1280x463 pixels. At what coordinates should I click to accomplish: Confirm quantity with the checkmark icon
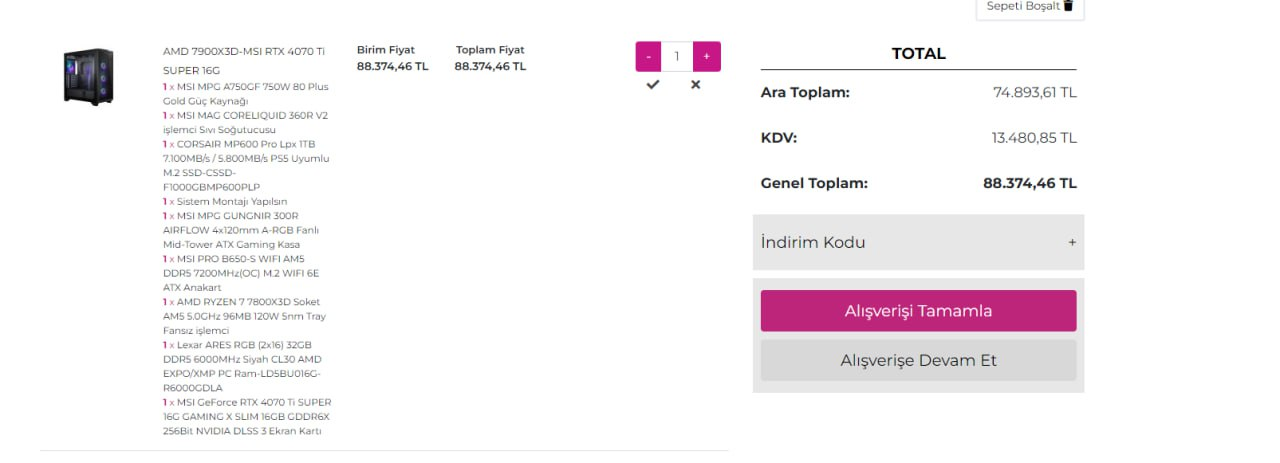coord(653,85)
